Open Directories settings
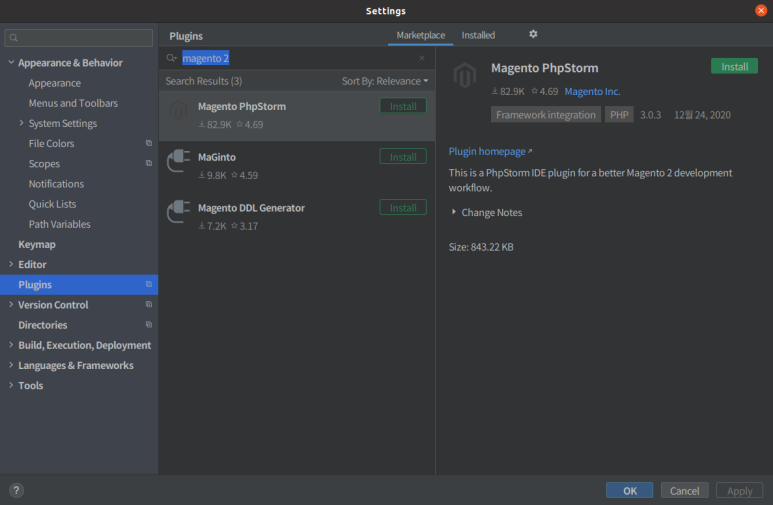Image resolution: width=773 pixels, height=505 pixels. point(43,325)
